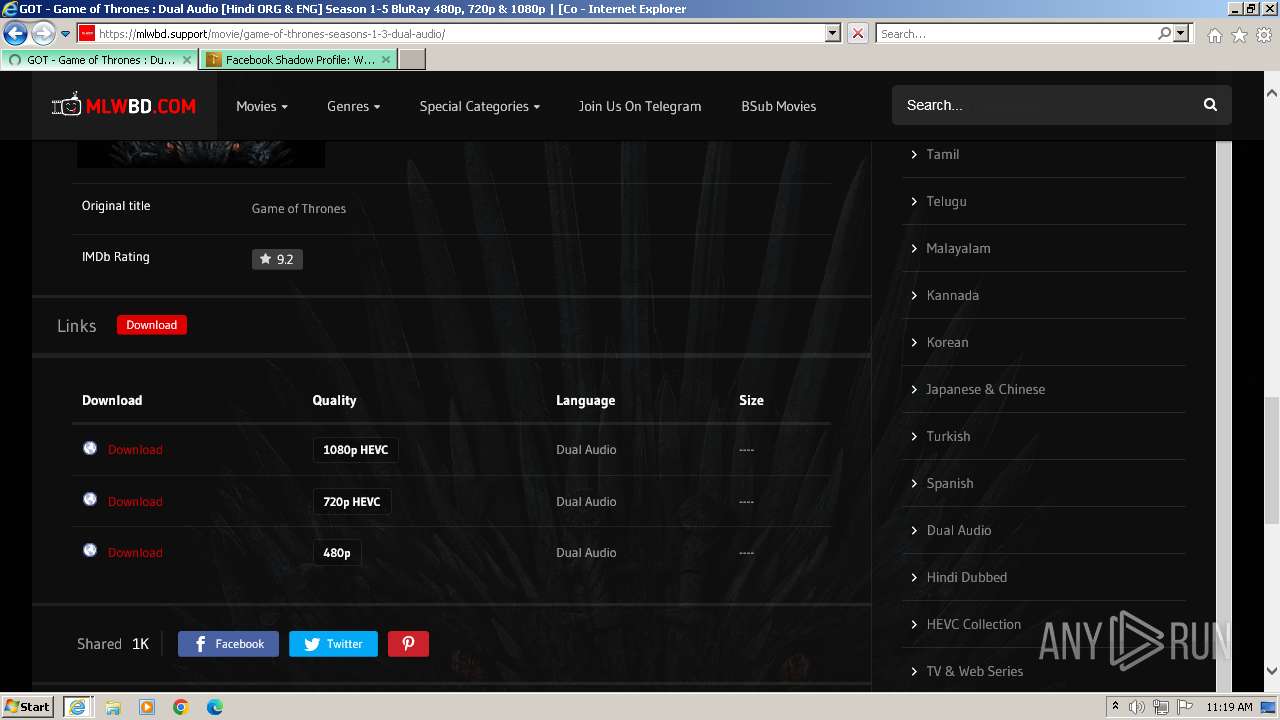Open recent pages dropdown arrow
The height and width of the screenshot is (720, 1280).
click(65, 34)
